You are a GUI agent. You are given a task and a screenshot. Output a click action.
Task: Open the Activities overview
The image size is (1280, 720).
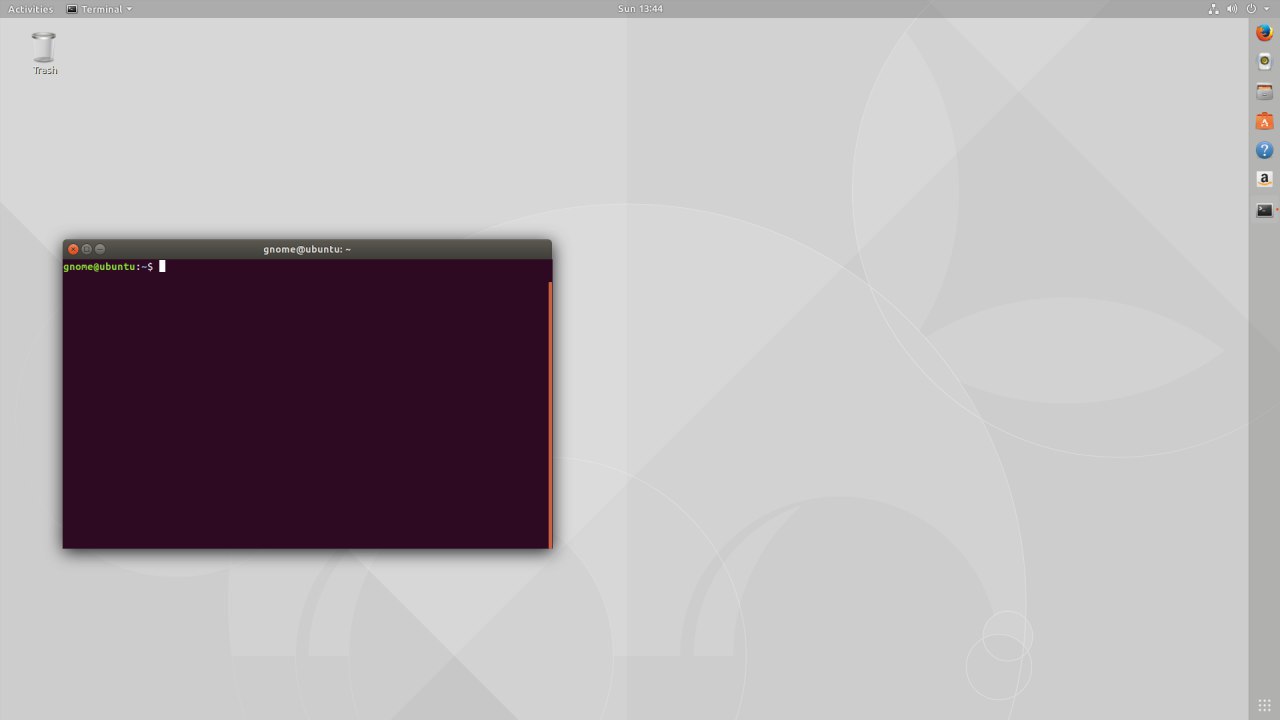click(31, 9)
